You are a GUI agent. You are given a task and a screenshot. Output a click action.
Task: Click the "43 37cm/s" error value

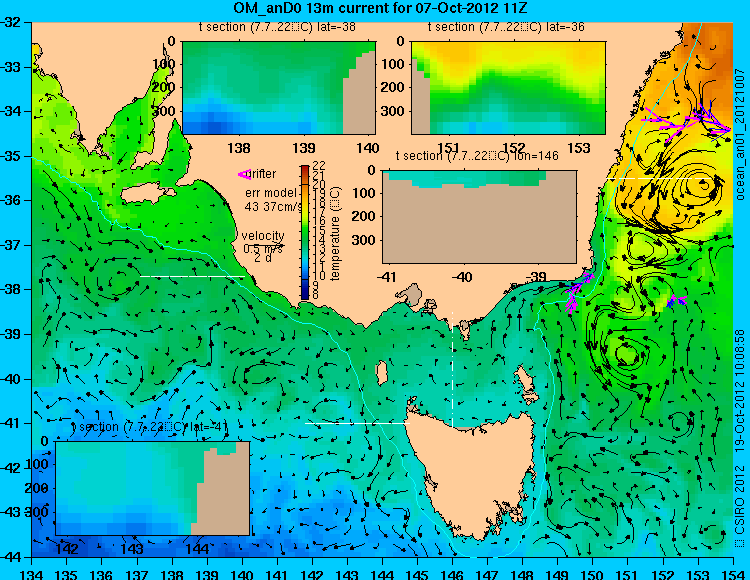click(x=274, y=207)
